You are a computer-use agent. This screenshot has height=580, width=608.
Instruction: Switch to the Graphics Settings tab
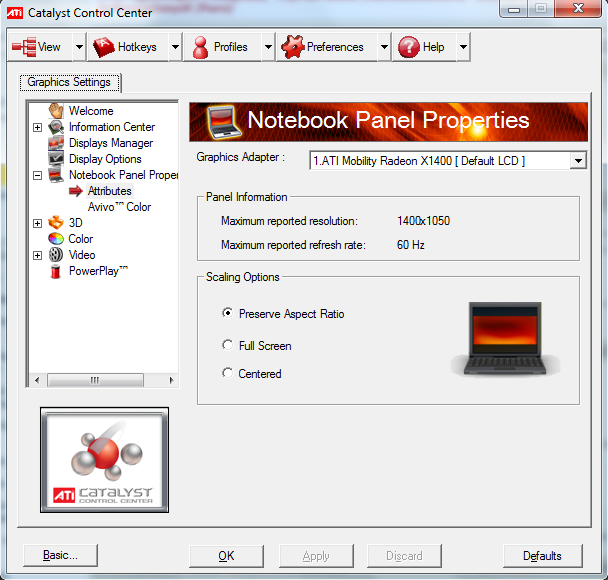pyautogui.click(x=70, y=83)
